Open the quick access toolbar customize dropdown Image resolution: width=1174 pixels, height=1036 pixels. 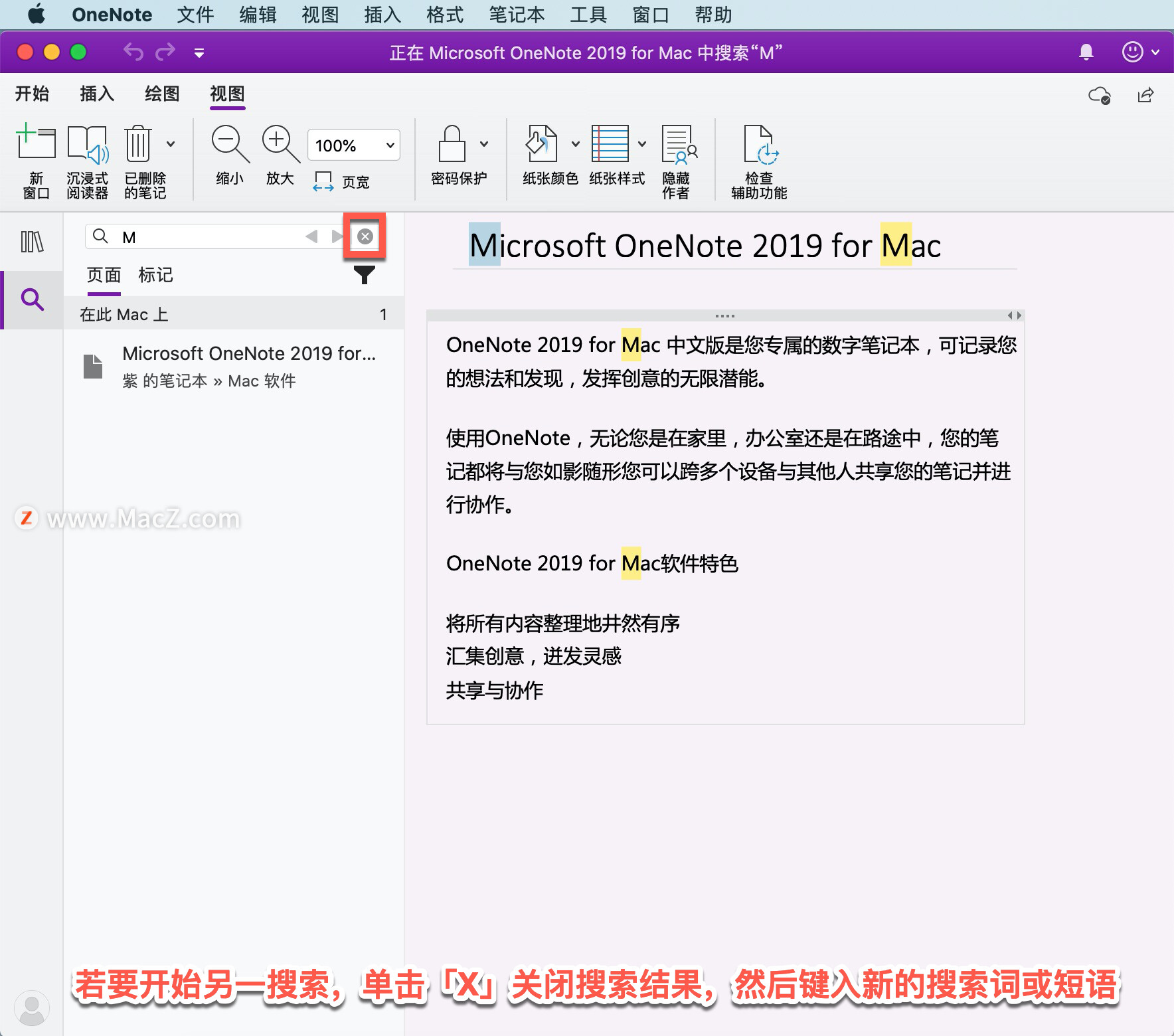[199, 52]
